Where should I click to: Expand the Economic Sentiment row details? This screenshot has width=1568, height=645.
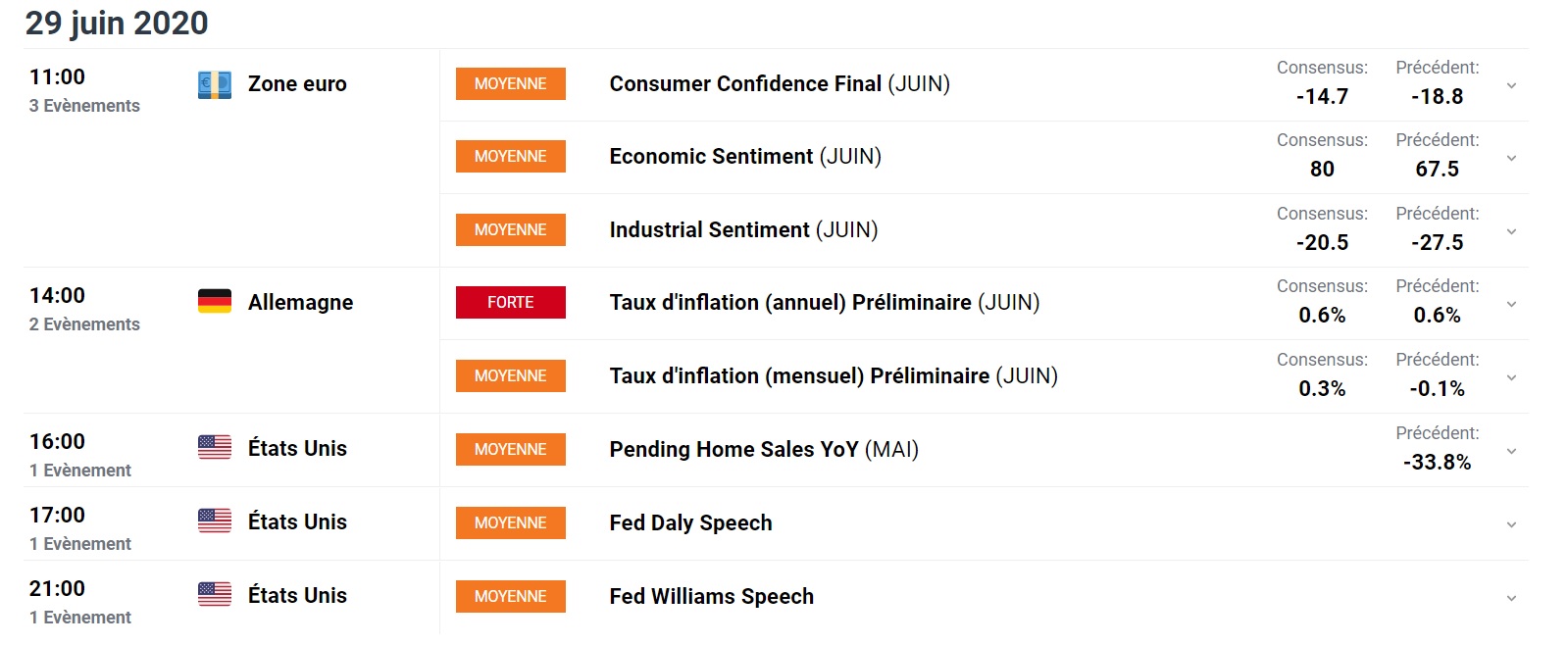tap(1511, 158)
